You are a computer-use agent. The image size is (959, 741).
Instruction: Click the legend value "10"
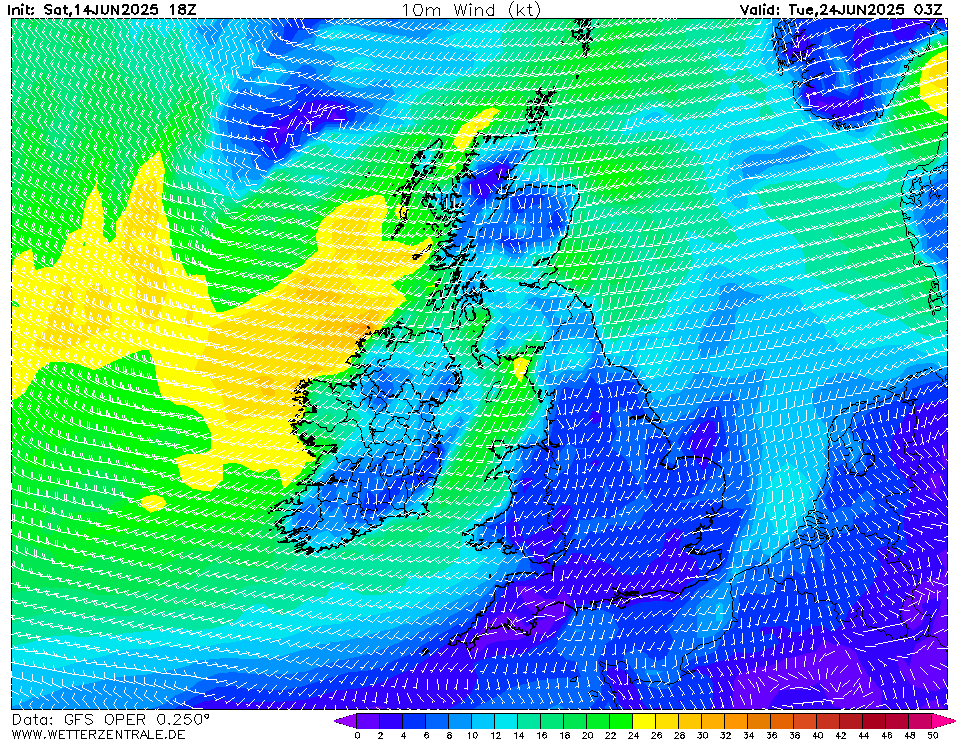472,735
